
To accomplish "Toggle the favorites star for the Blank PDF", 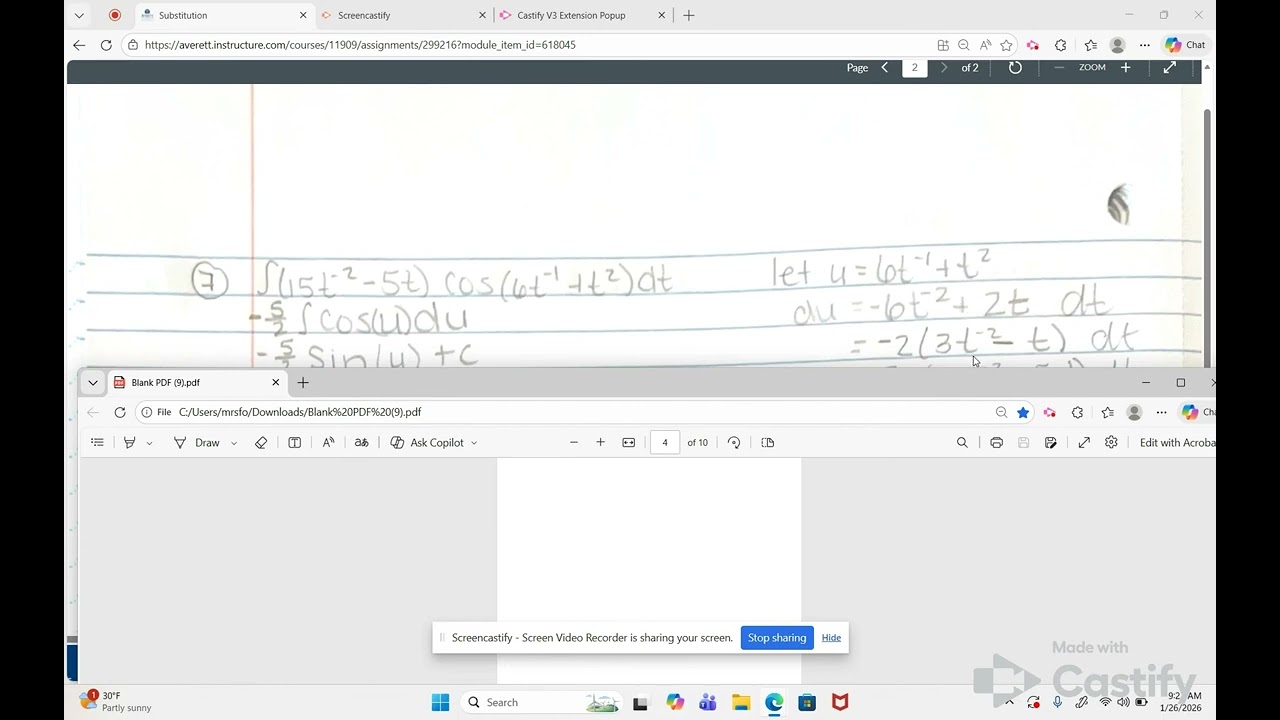I will (1023, 412).
